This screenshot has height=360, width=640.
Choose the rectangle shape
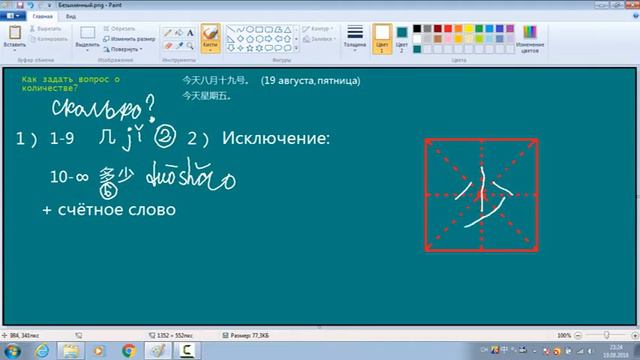[259, 29]
